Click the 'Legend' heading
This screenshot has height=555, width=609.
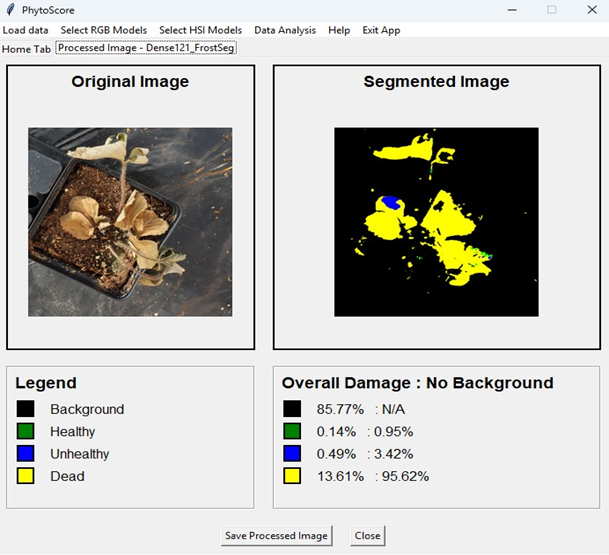point(46,383)
